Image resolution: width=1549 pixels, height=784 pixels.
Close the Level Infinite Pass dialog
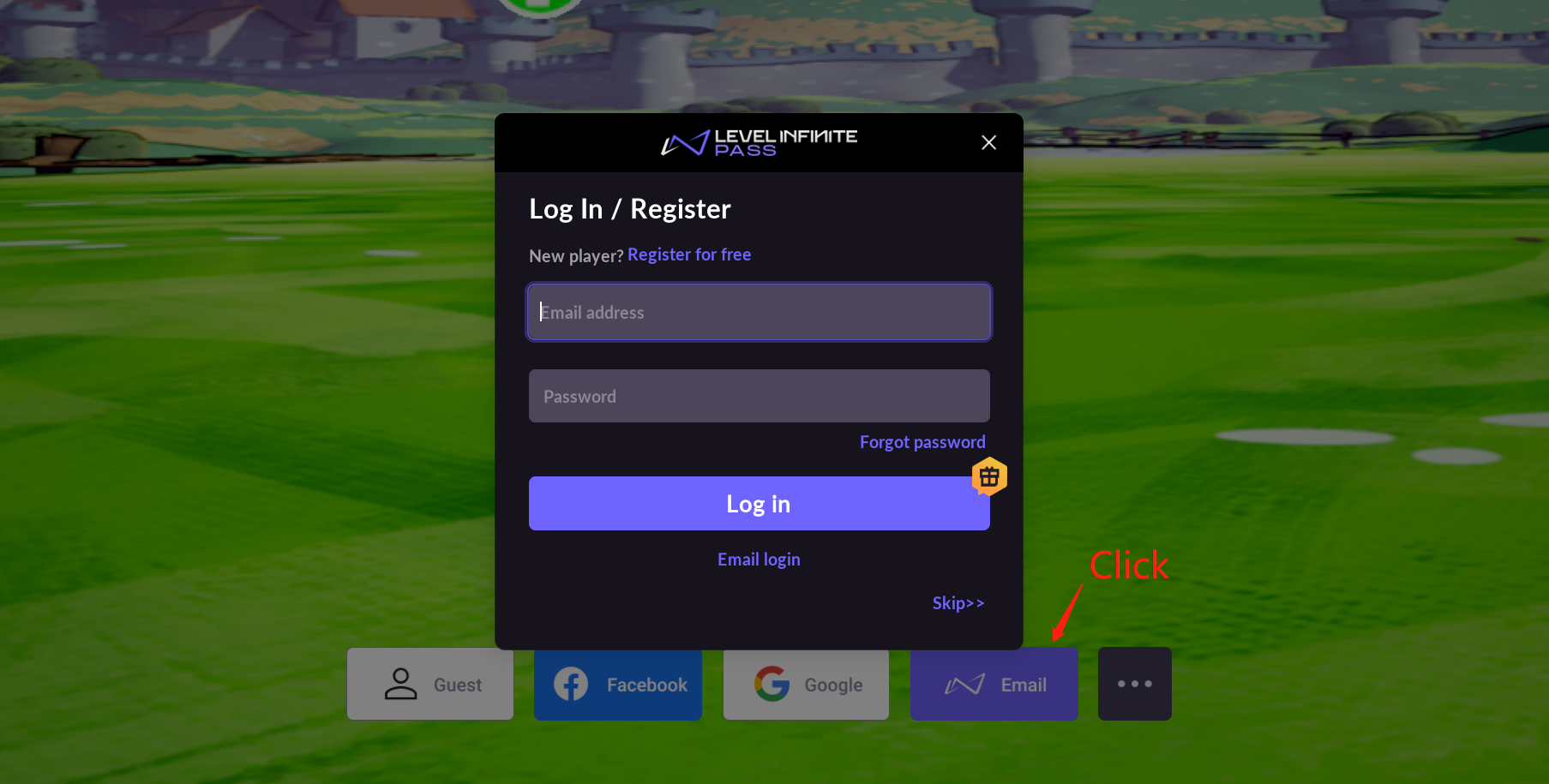click(988, 142)
